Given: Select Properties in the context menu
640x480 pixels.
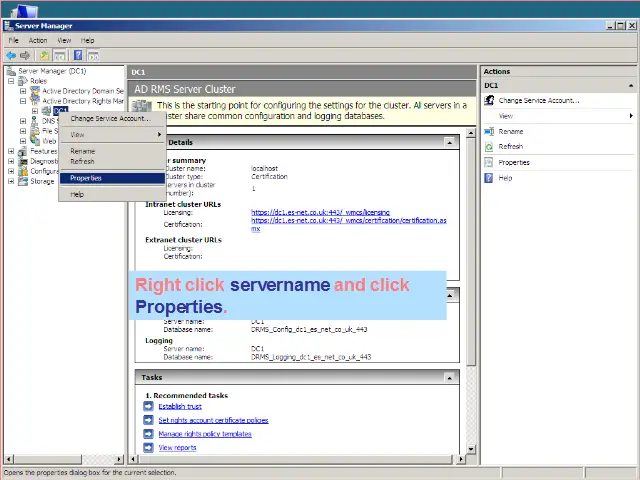Looking at the screenshot, I should click(x=86, y=178).
